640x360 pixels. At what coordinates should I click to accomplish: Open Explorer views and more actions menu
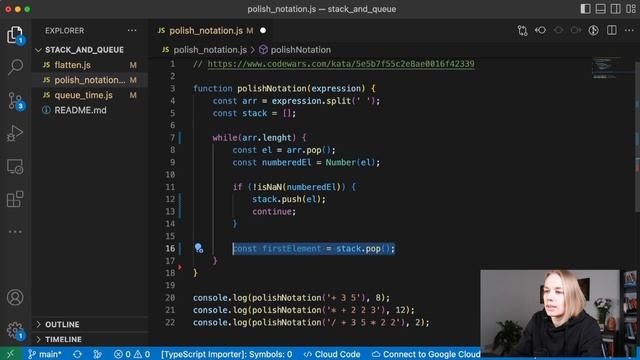tap(132, 31)
